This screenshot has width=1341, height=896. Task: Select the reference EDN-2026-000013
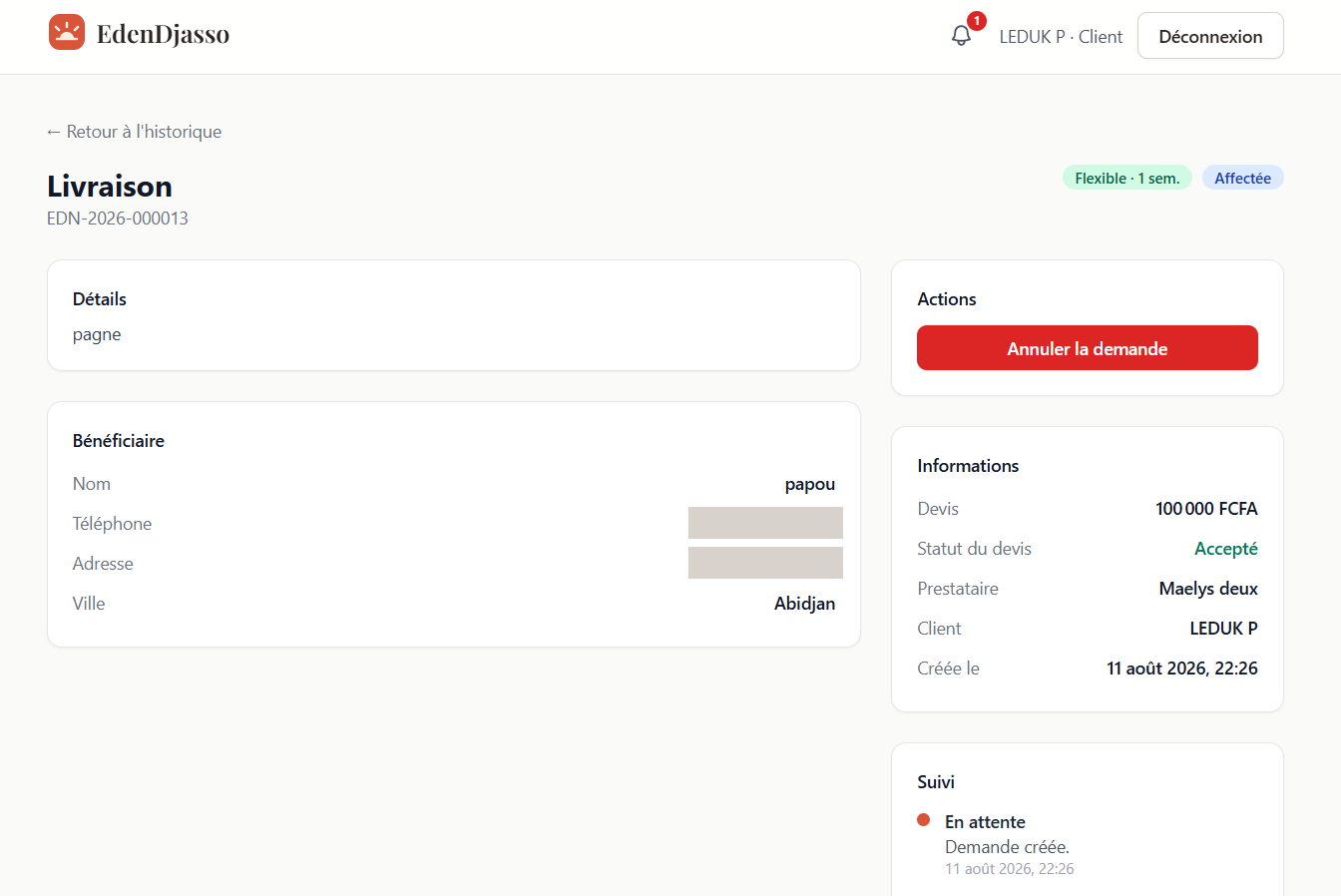click(x=118, y=219)
